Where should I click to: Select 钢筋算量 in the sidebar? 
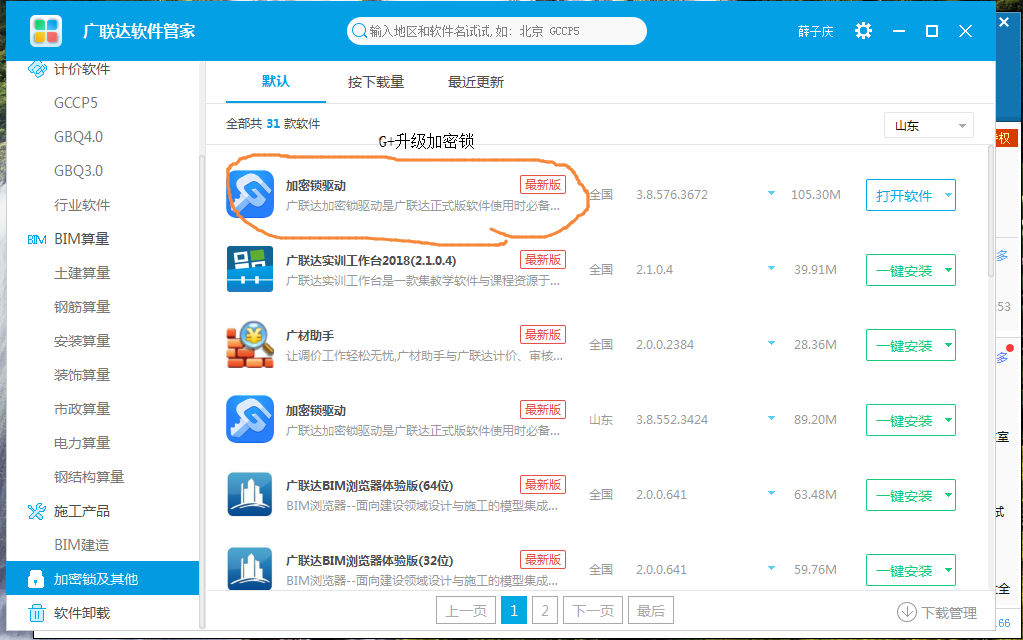tap(82, 307)
